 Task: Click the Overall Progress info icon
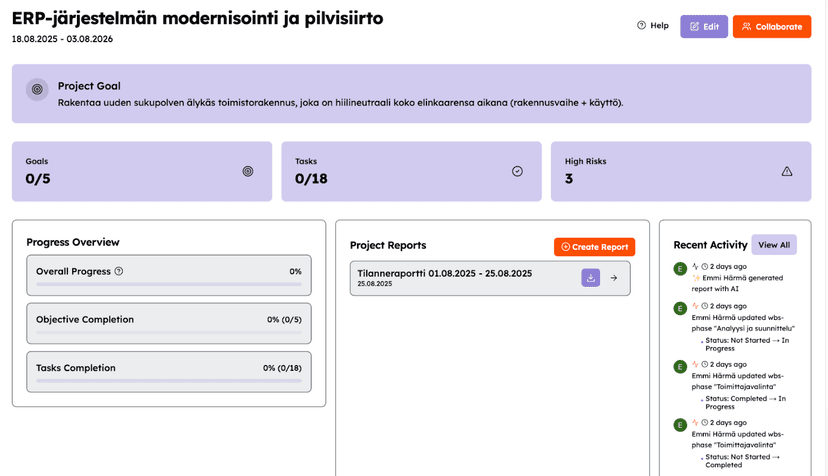tap(119, 271)
